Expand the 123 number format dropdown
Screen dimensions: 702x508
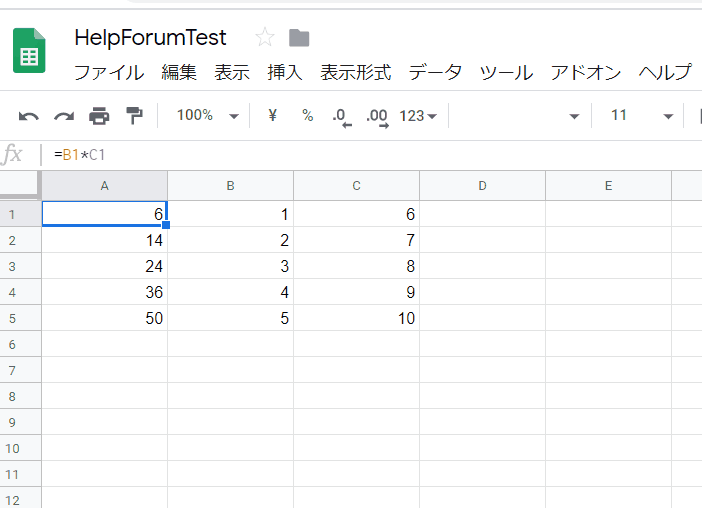[x=418, y=116]
